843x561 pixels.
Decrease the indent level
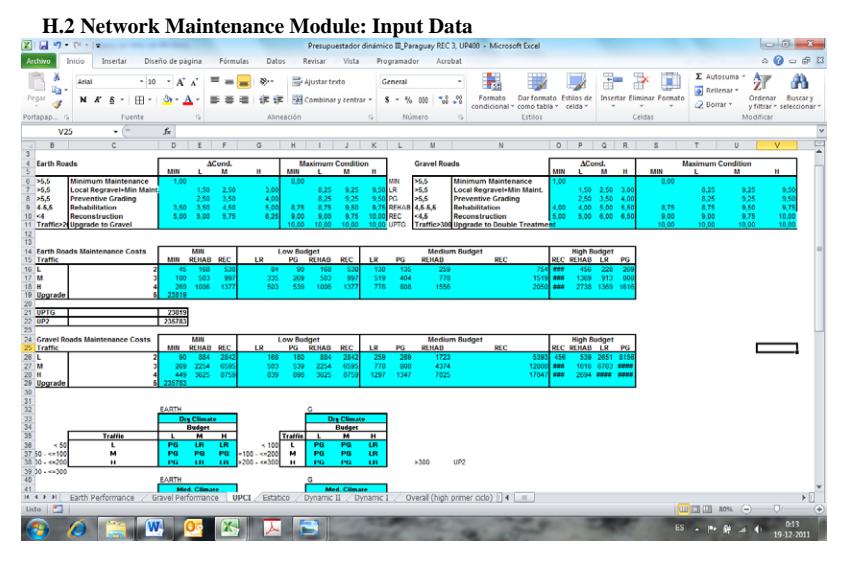pyautogui.click(x=264, y=100)
